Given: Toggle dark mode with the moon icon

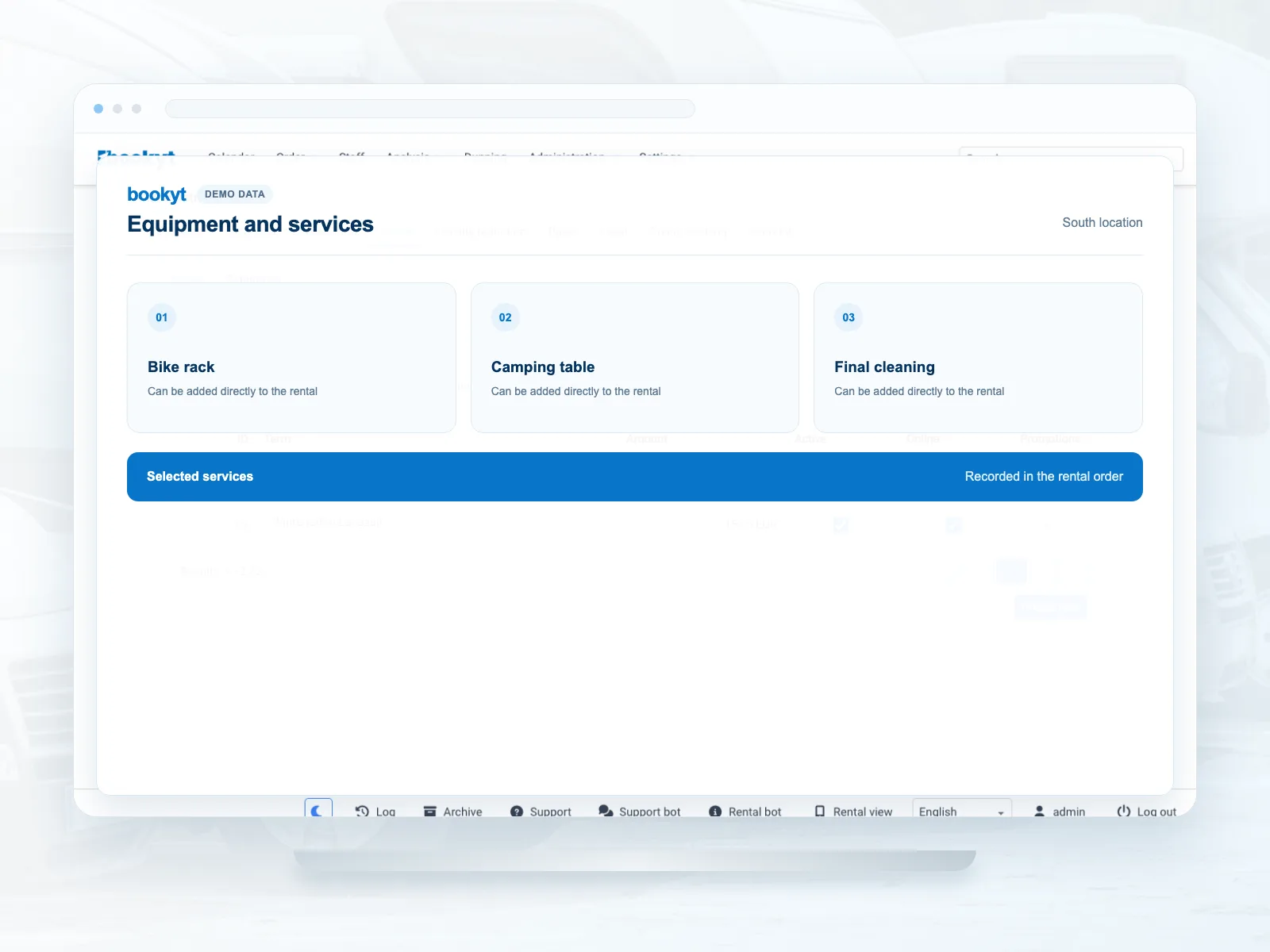Looking at the screenshot, I should point(318,809).
